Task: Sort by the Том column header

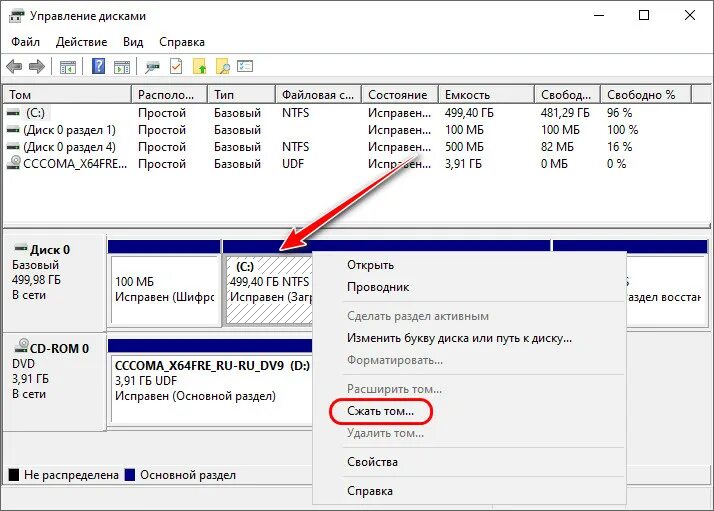Action: [67, 94]
